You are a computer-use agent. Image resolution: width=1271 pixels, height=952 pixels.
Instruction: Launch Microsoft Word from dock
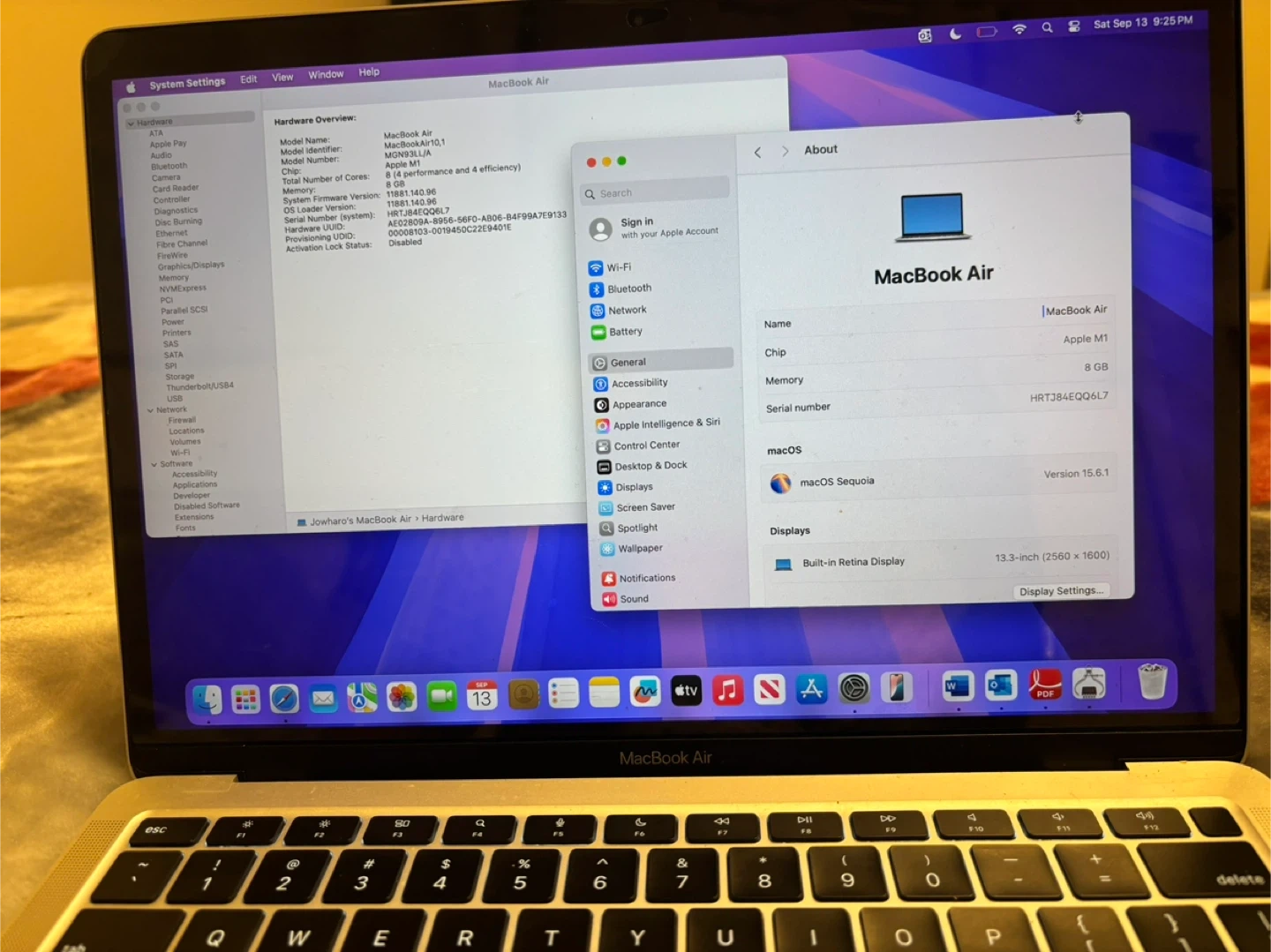pyautogui.click(x=958, y=685)
